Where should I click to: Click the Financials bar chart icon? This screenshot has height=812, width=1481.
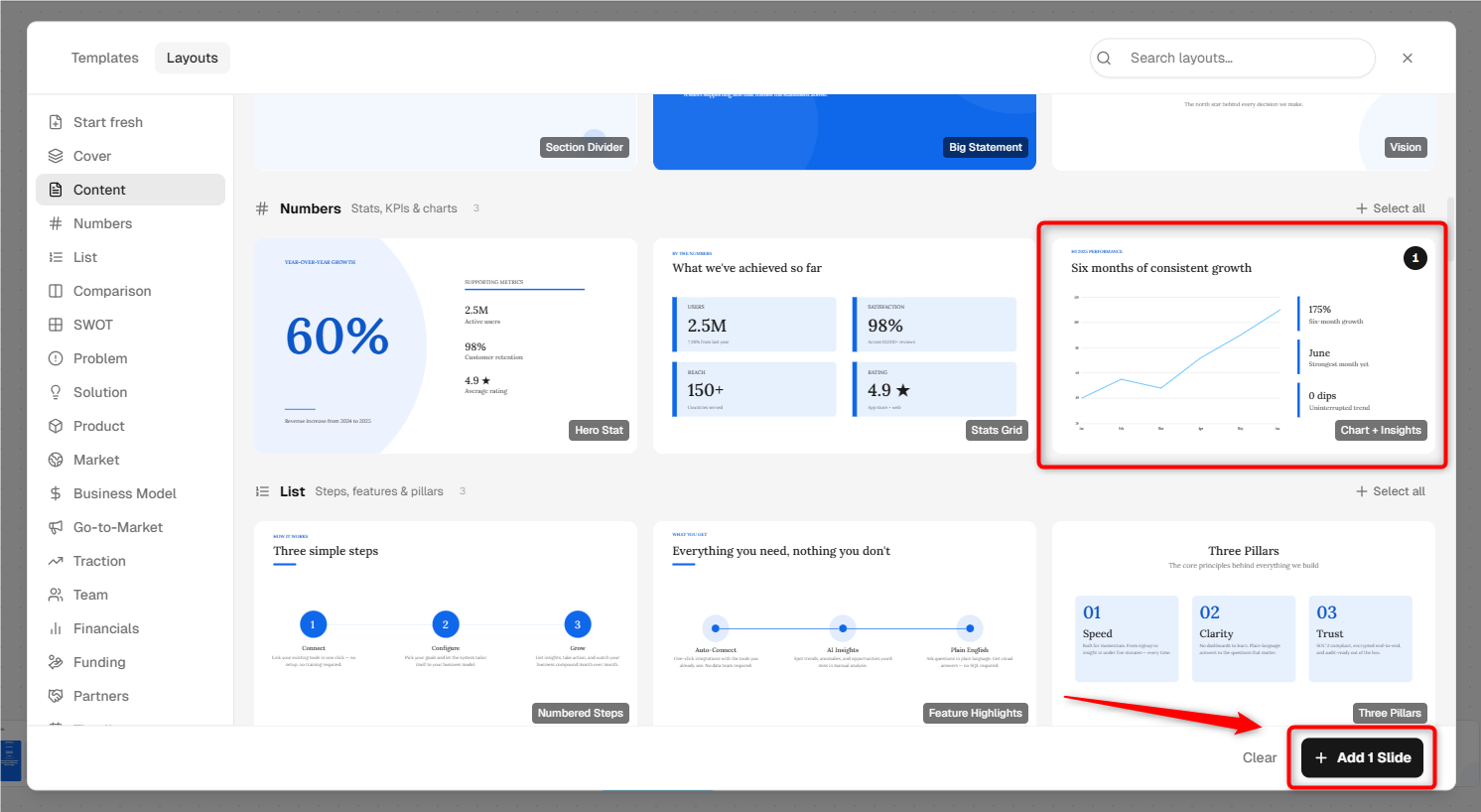pos(56,628)
